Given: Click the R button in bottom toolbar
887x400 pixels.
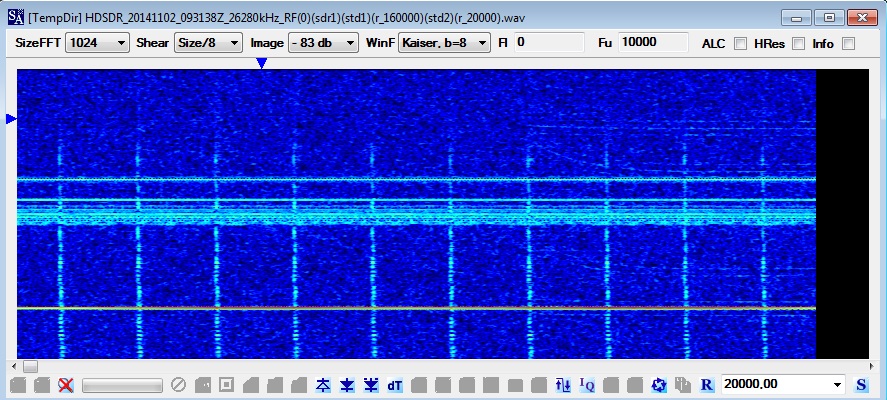Looking at the screenshot, I should click(707, 385).
